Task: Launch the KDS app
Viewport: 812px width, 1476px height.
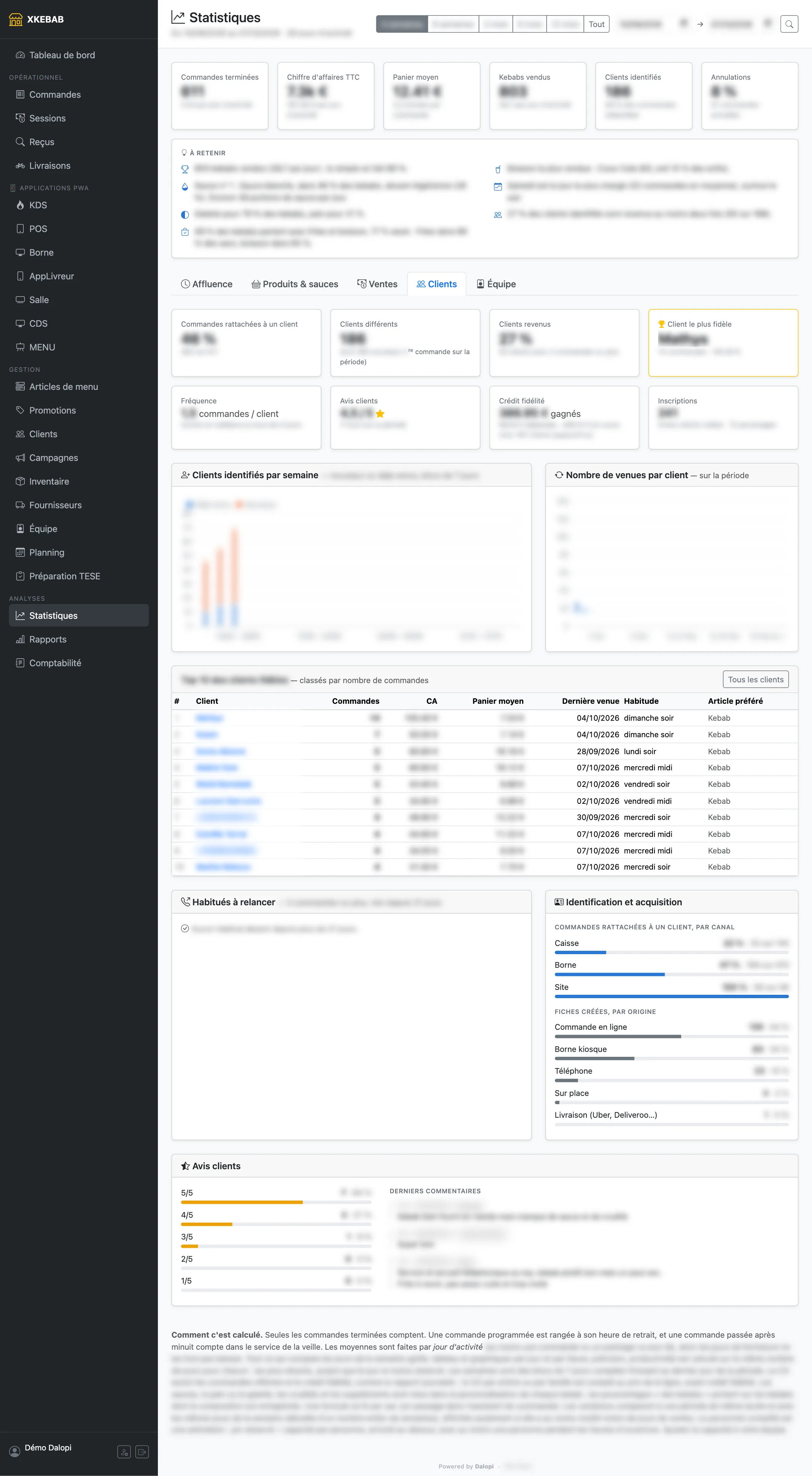Action: [x=79, y=205]
